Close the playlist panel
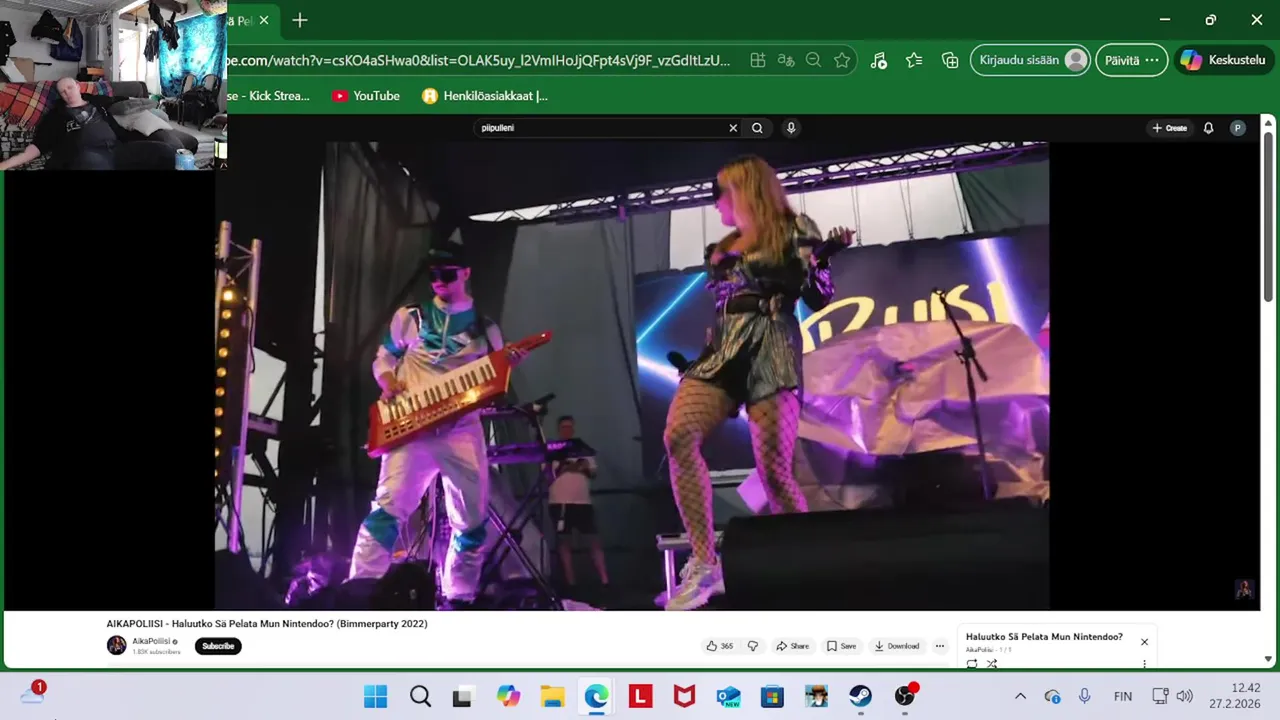This screenshot has width=1280, height=720. coord(1144,642)
